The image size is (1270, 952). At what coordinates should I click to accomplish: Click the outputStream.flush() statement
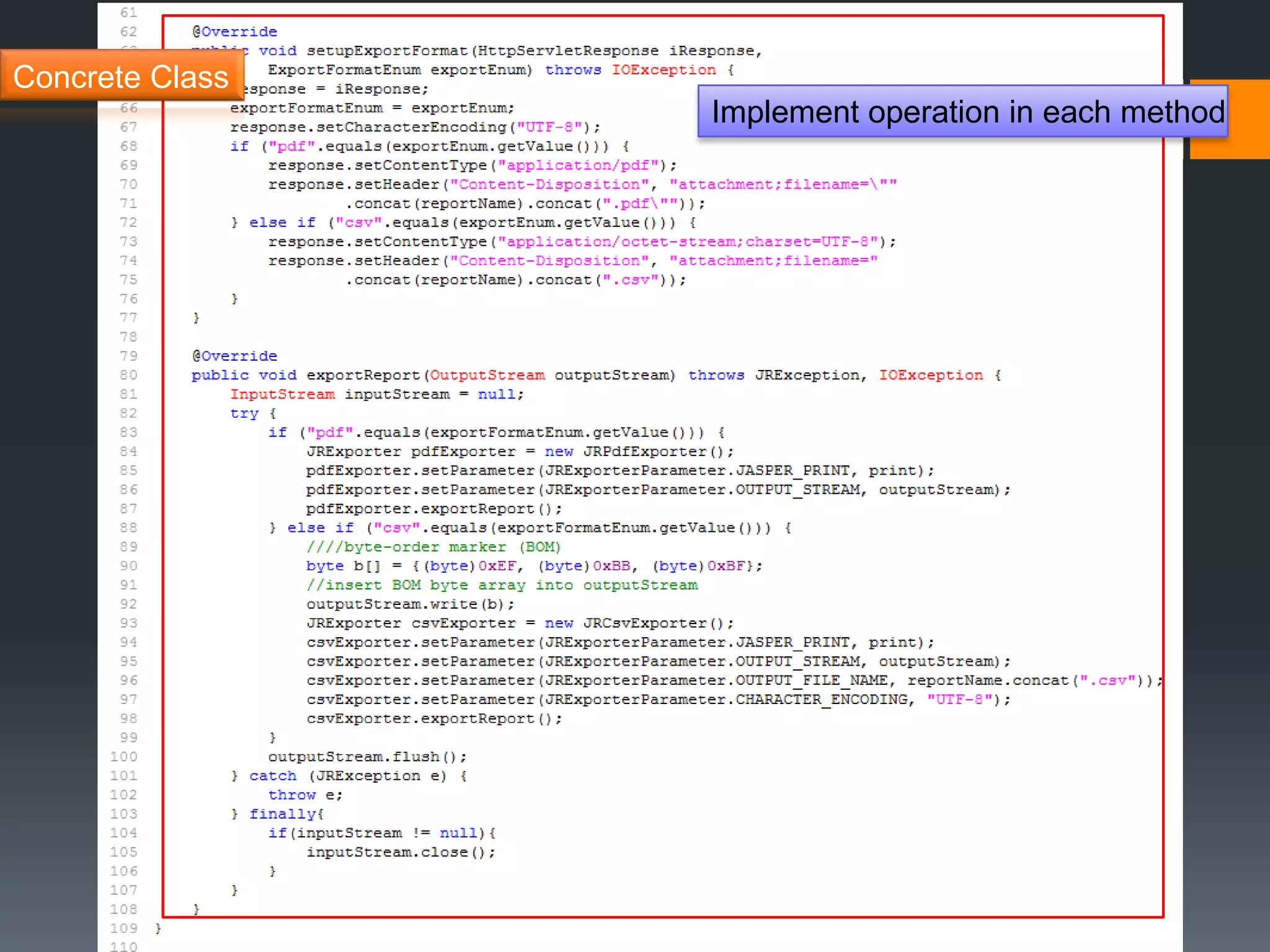(367, 757)
